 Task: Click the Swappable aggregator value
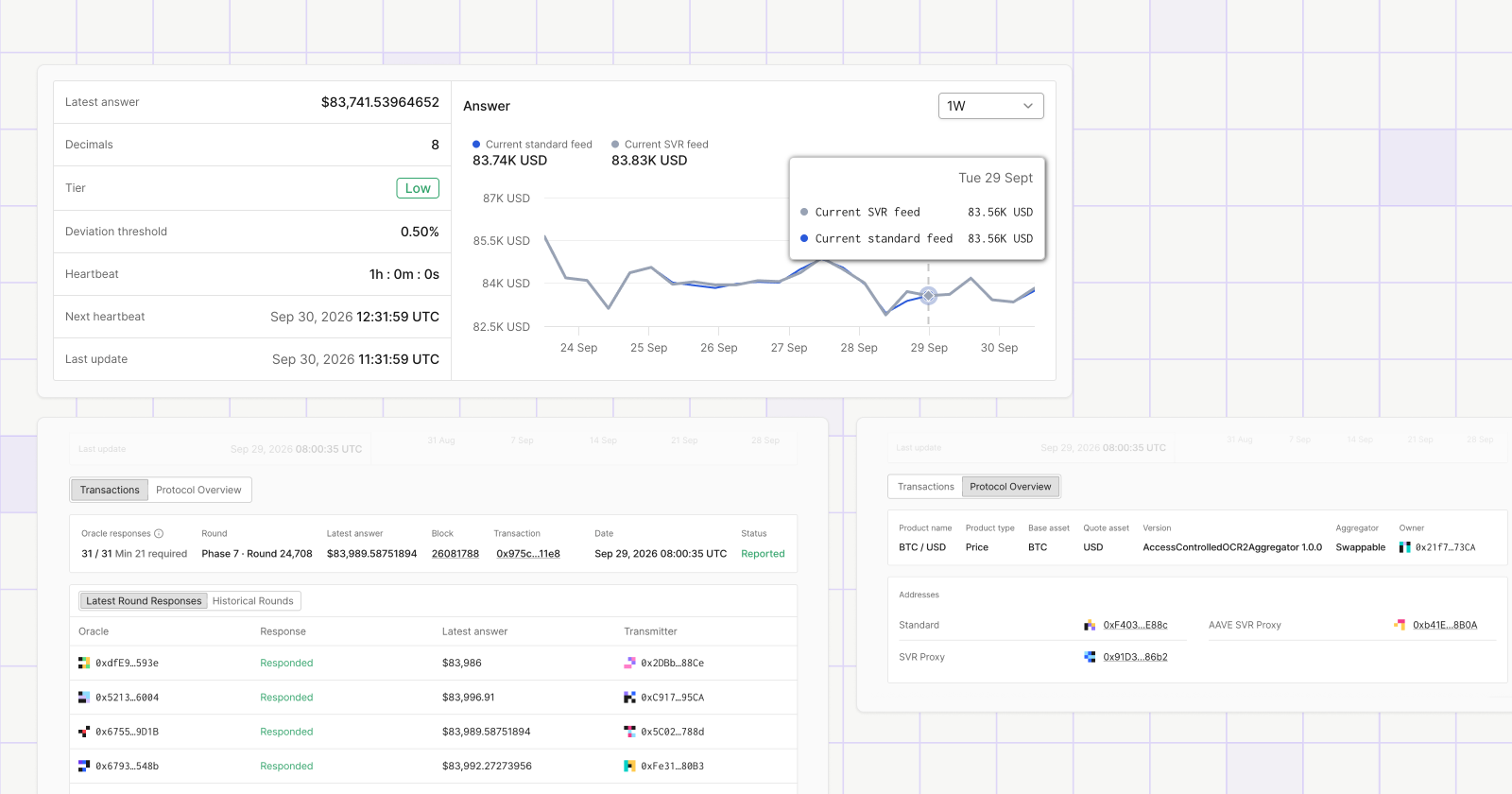[1360, 547]
